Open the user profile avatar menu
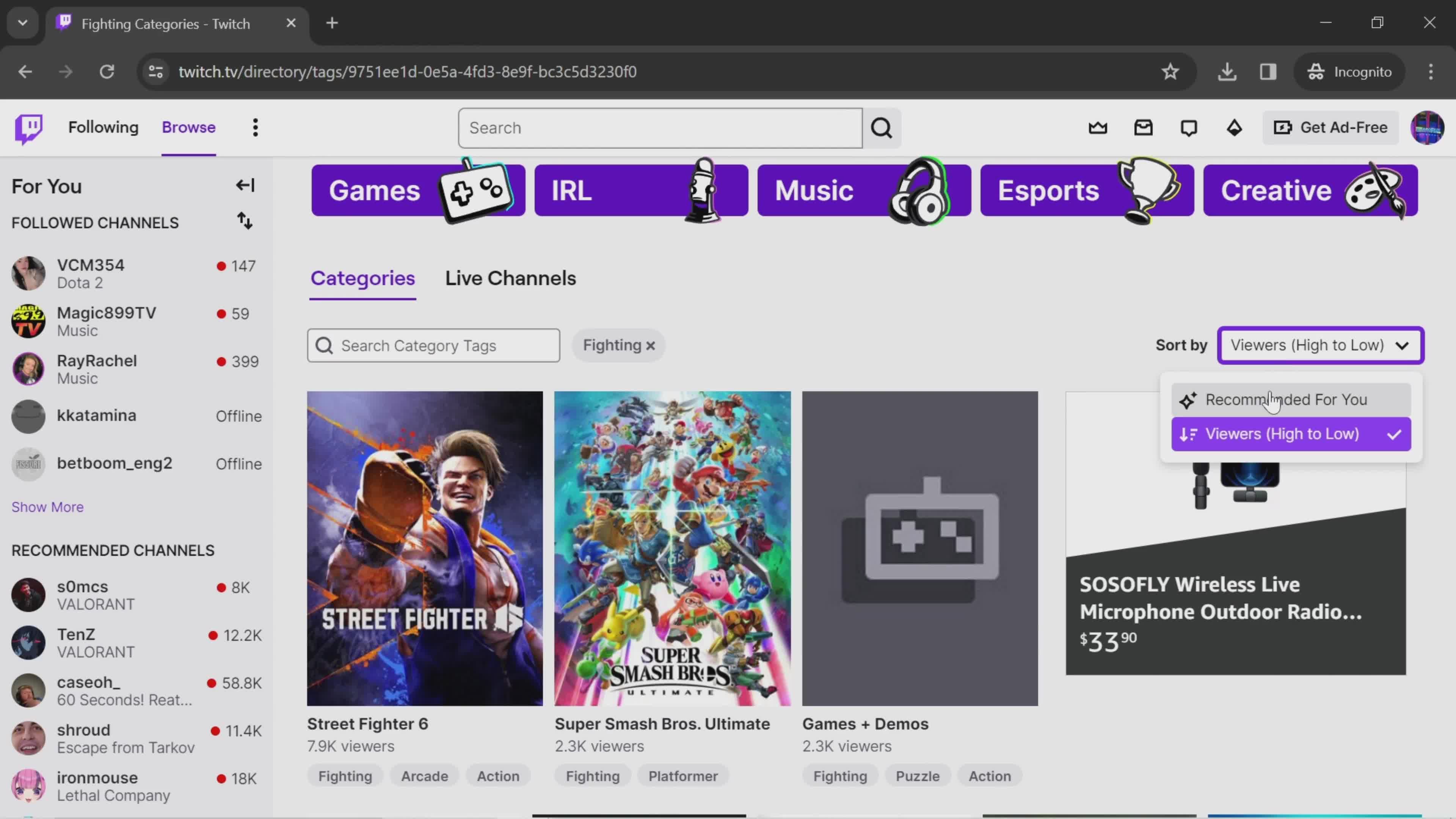This screenshot has width=1456, height=819. (1427, 128)
